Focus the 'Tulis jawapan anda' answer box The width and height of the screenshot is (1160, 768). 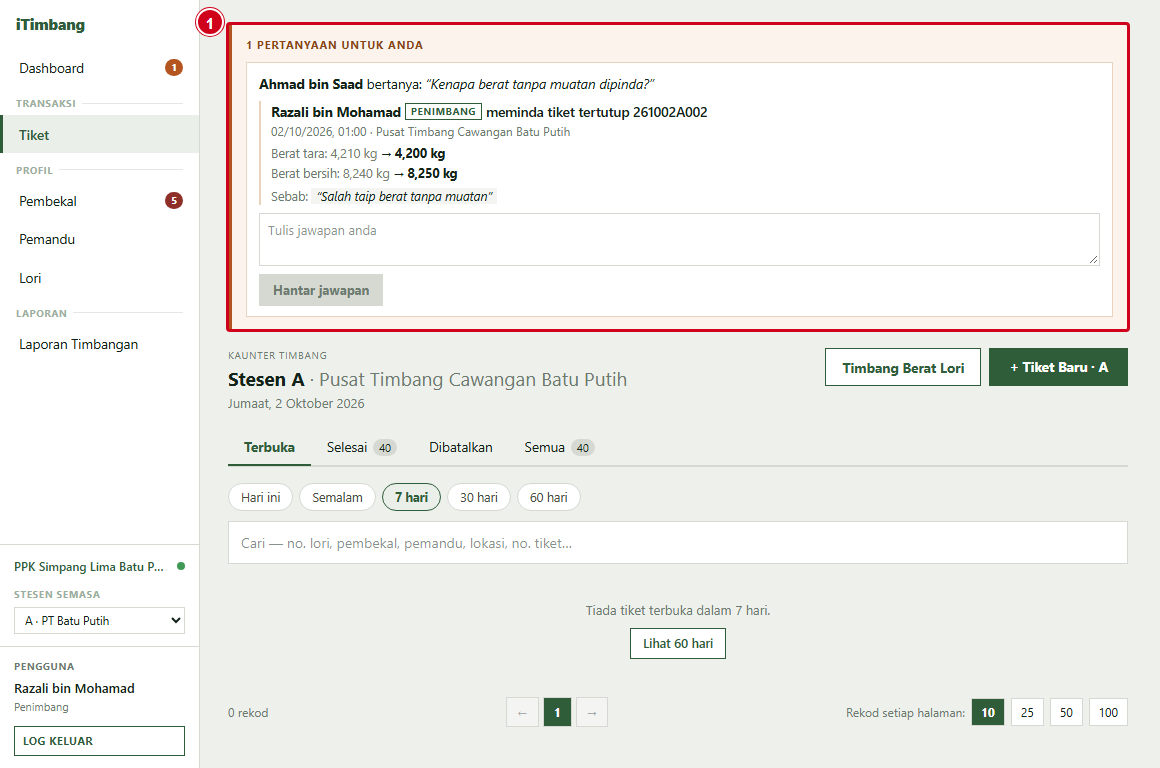click(679, 240)
